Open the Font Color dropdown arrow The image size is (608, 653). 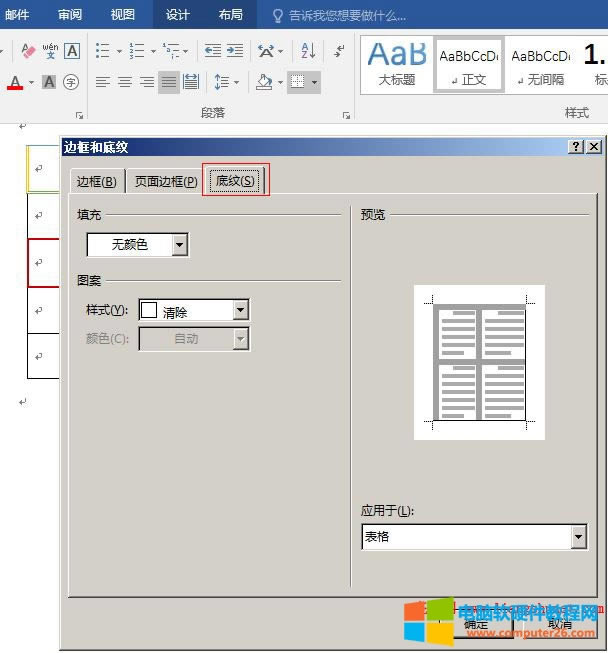click(x=31, y=82)
